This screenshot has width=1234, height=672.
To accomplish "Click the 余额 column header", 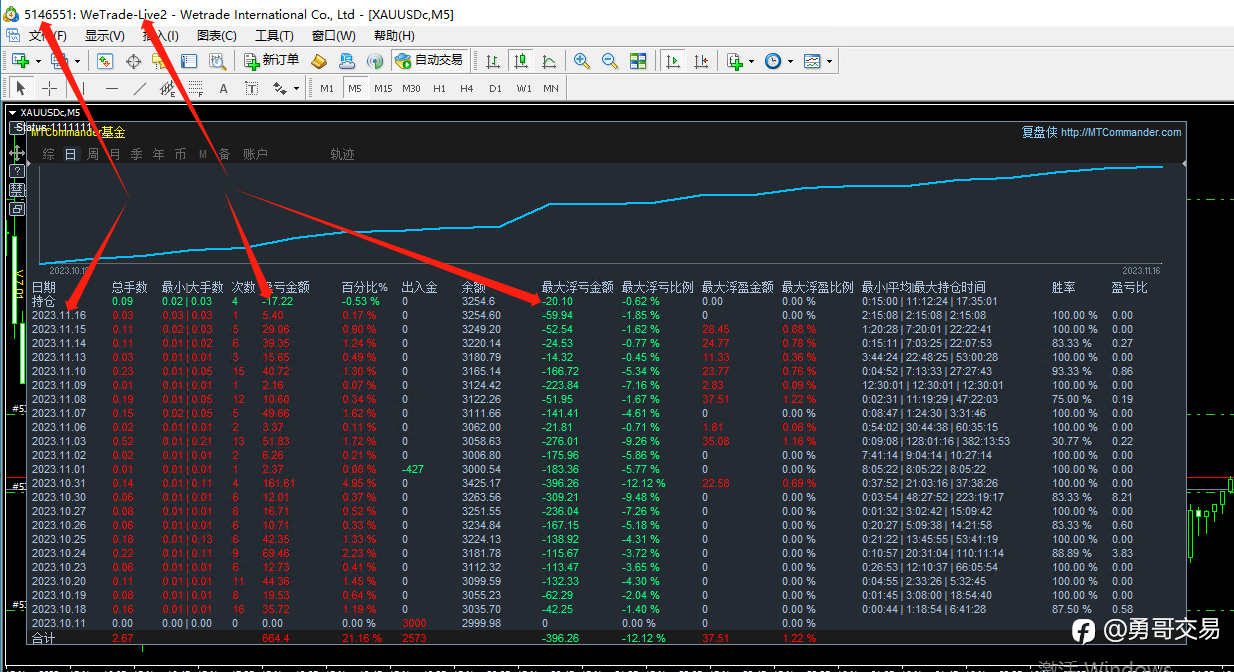I will (475, 287).
